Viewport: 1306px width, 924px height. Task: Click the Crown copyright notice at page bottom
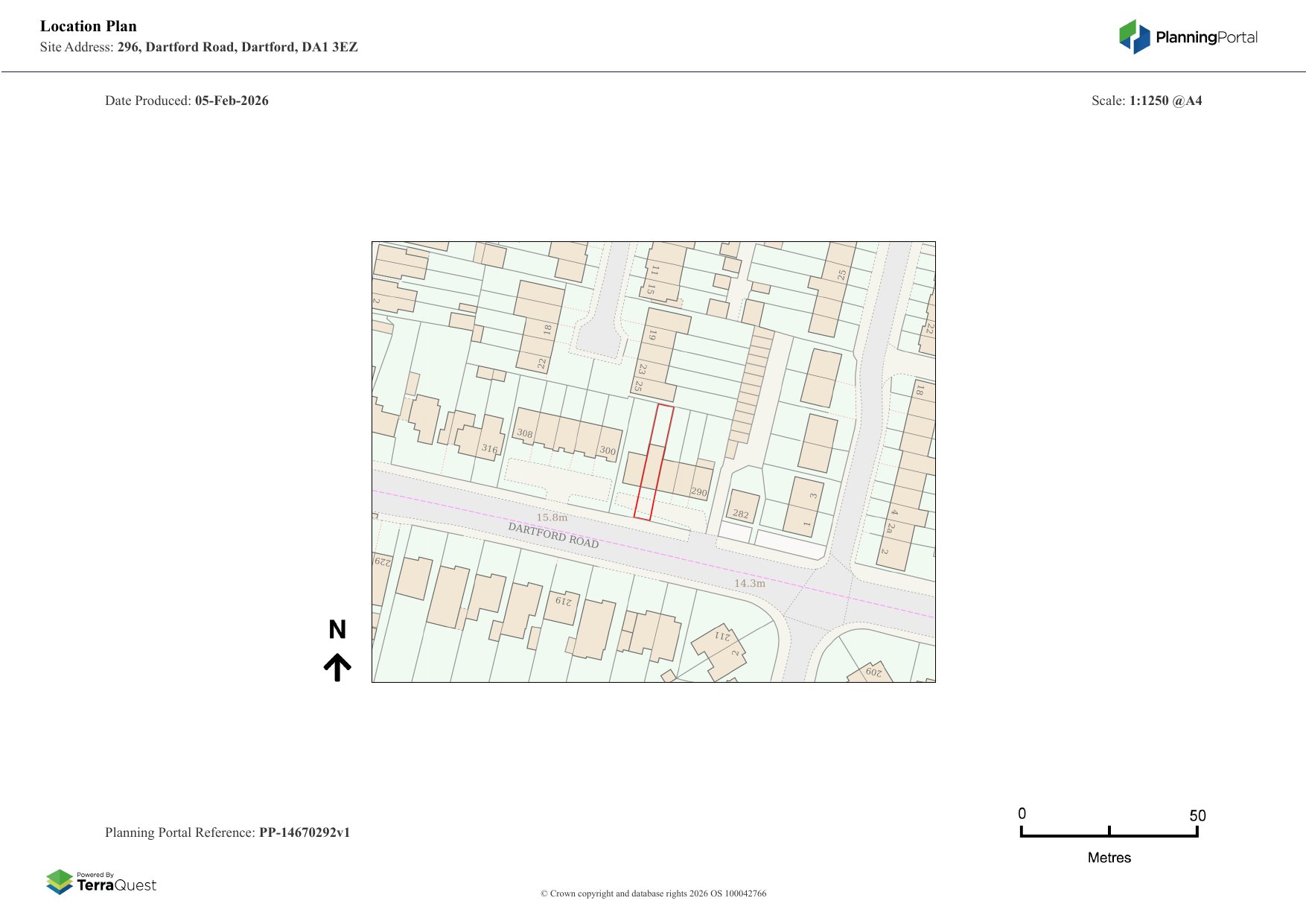653,893
